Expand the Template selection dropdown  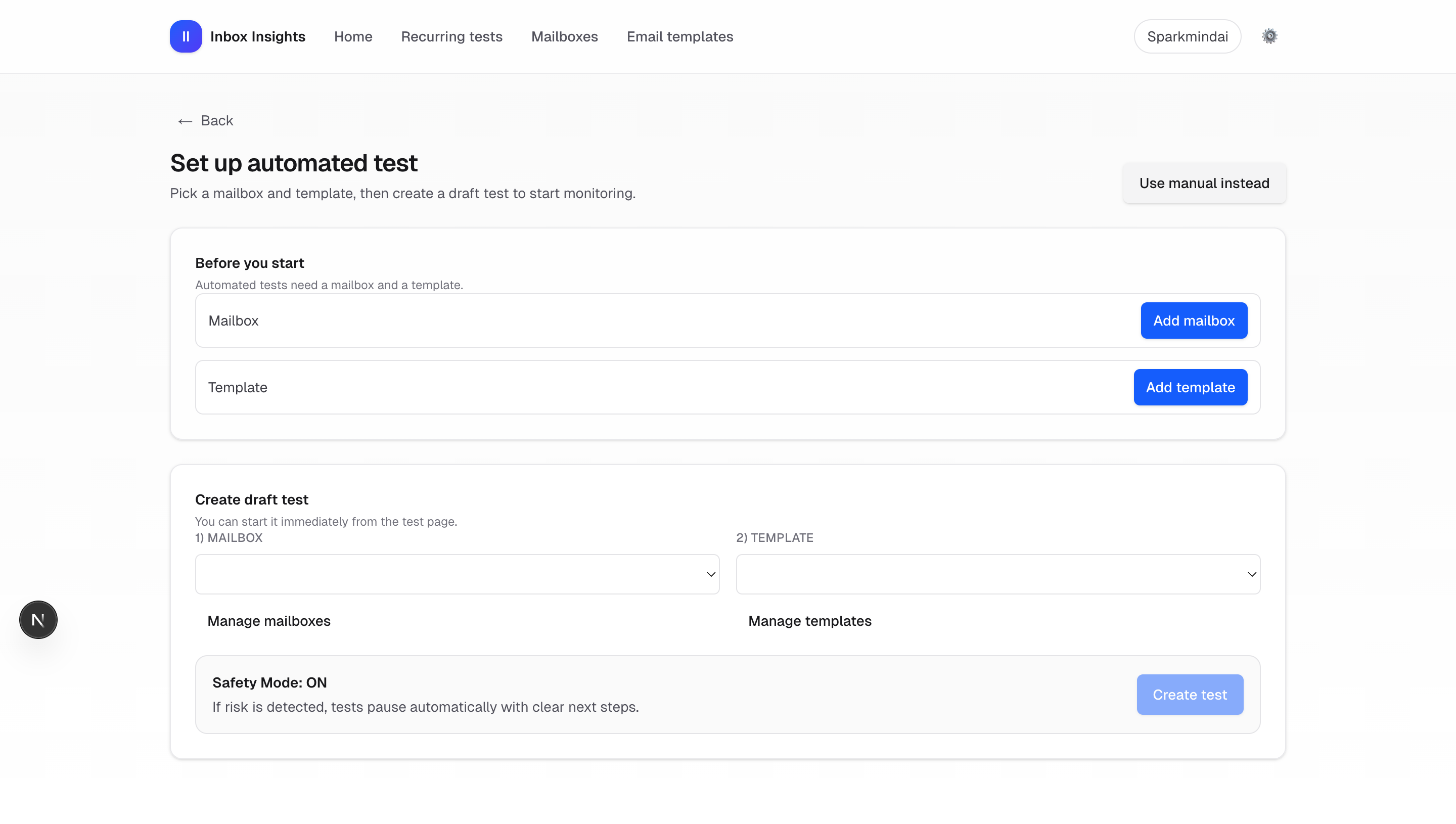[997, 574]
